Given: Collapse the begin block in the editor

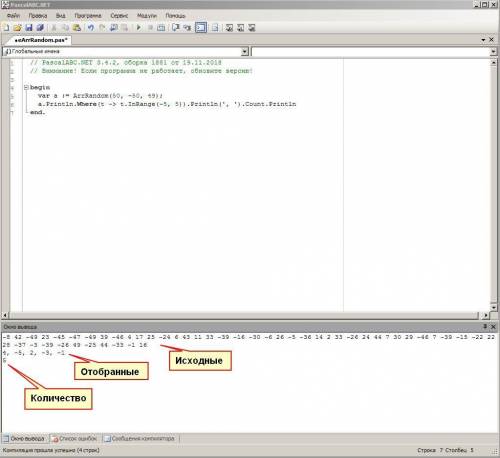Looking at the screenshot, I should tap(26, 88).
